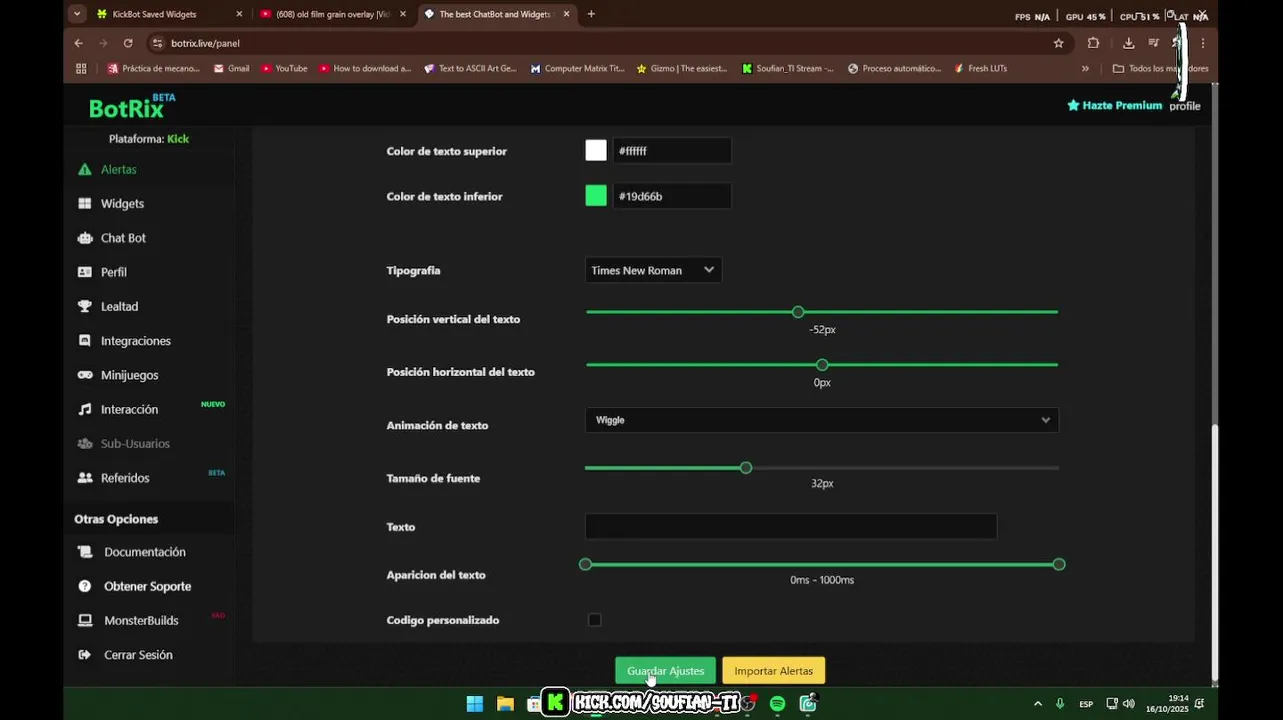Image resolution: width=1283 pixels, height=720 pixels.
Task: Open the Tipografía Times New Roman dropdown
Action: click(653, 270)
